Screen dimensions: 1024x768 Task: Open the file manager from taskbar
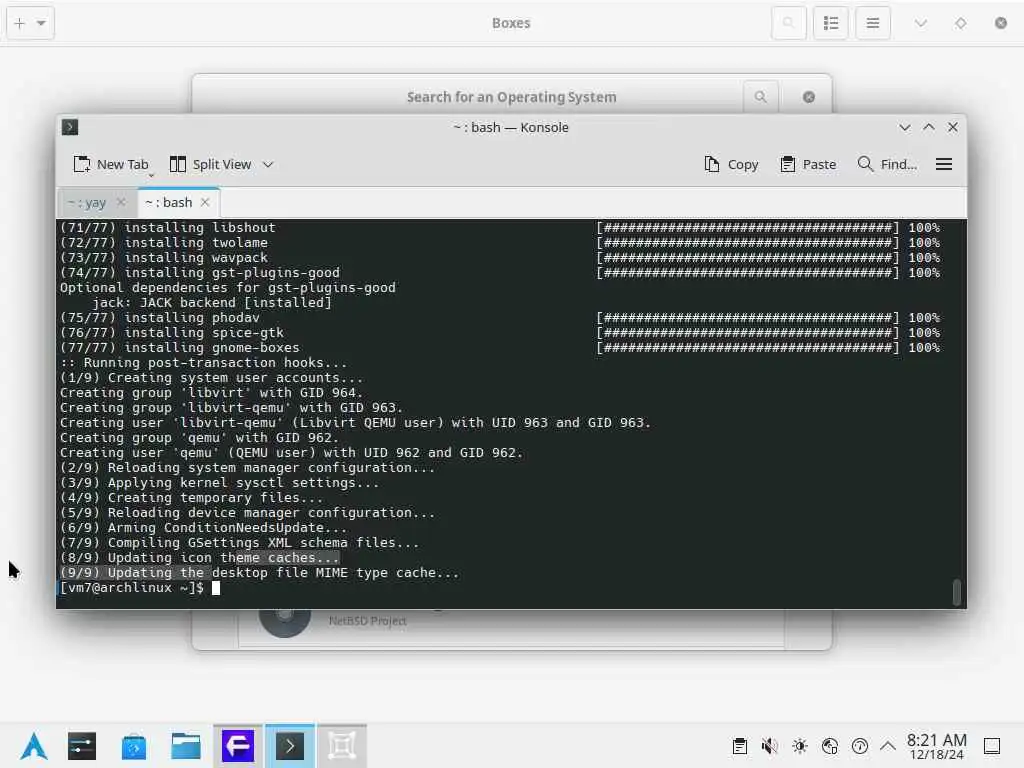[x=186, y=746]
